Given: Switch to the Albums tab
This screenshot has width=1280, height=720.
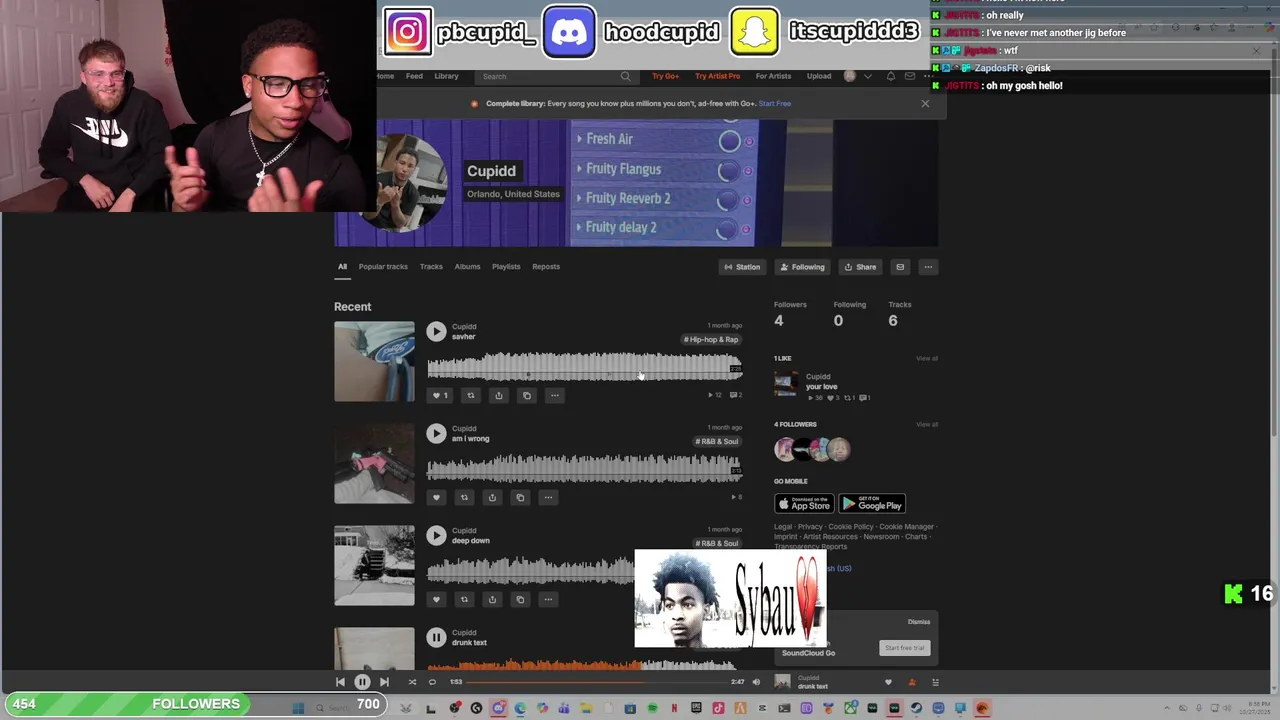Looking at the screenshot, I should 467,267.
